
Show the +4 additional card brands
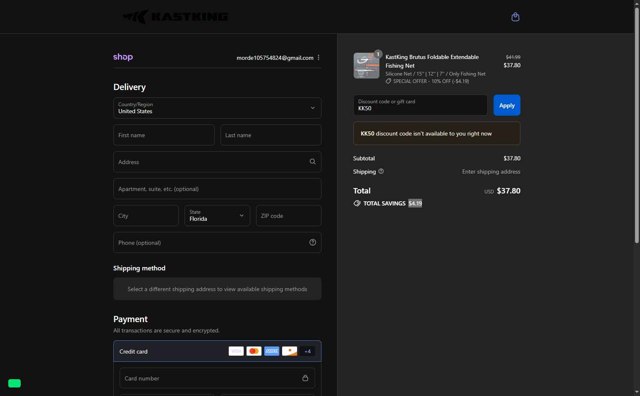307,351
